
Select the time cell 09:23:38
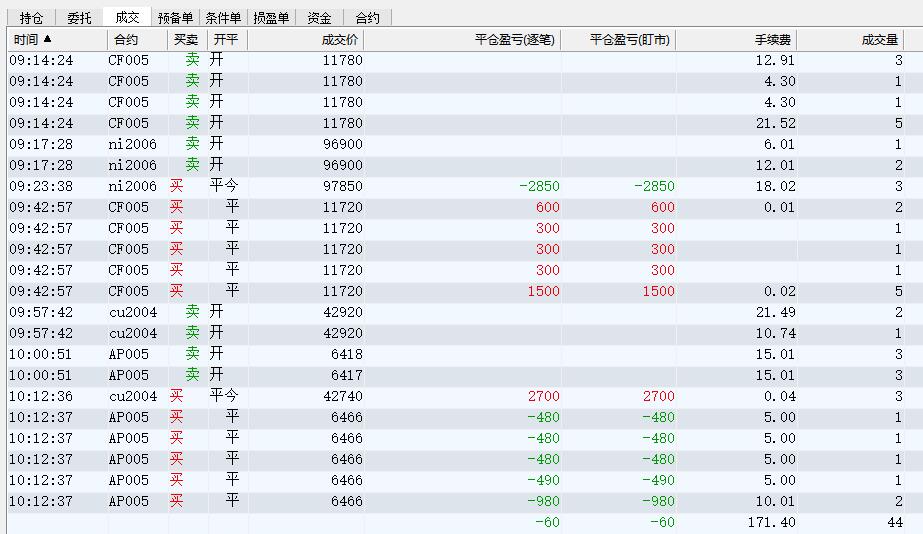point(41,187)
